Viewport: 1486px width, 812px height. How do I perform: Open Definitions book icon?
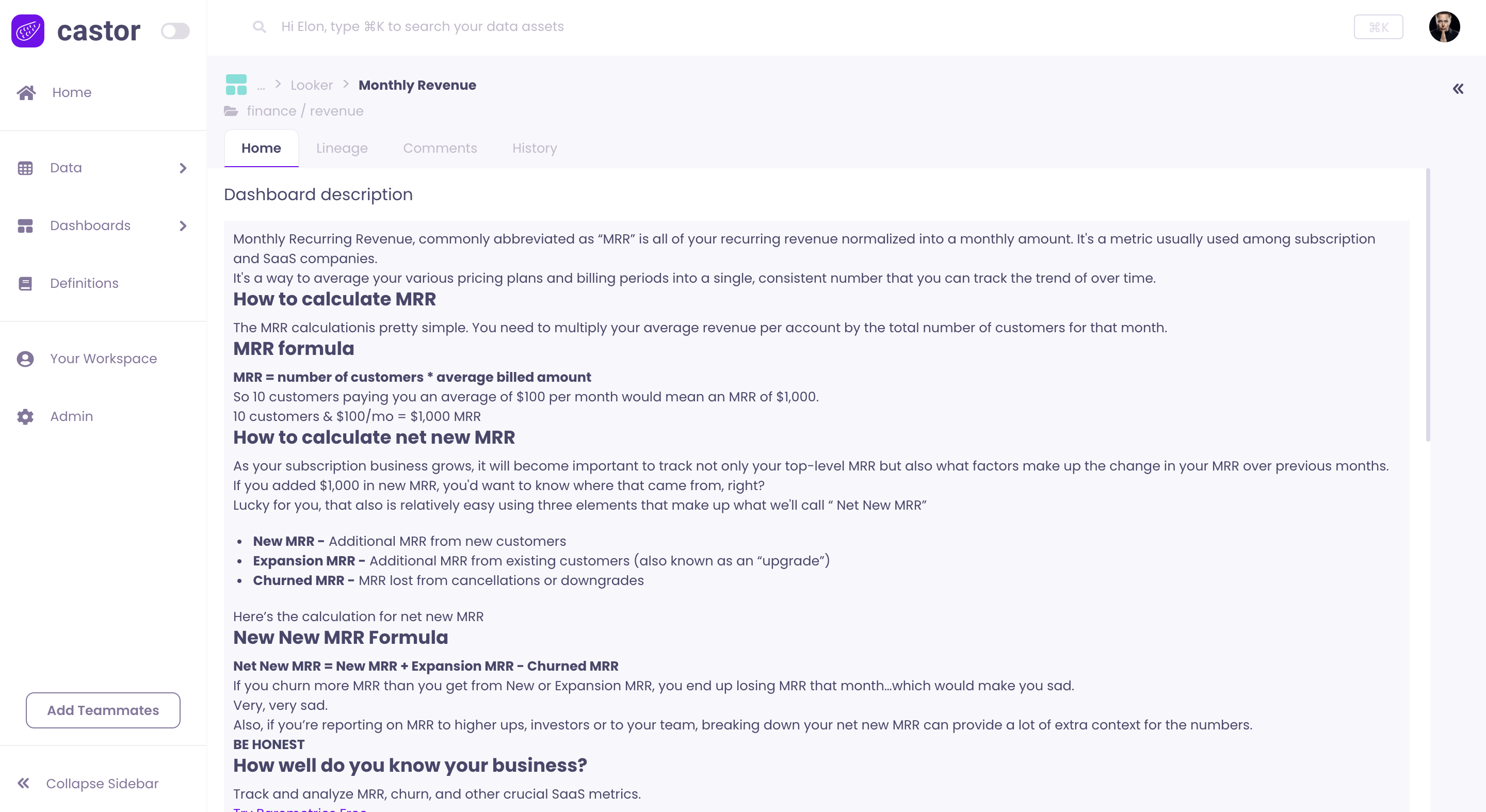[x=25, y=283]
